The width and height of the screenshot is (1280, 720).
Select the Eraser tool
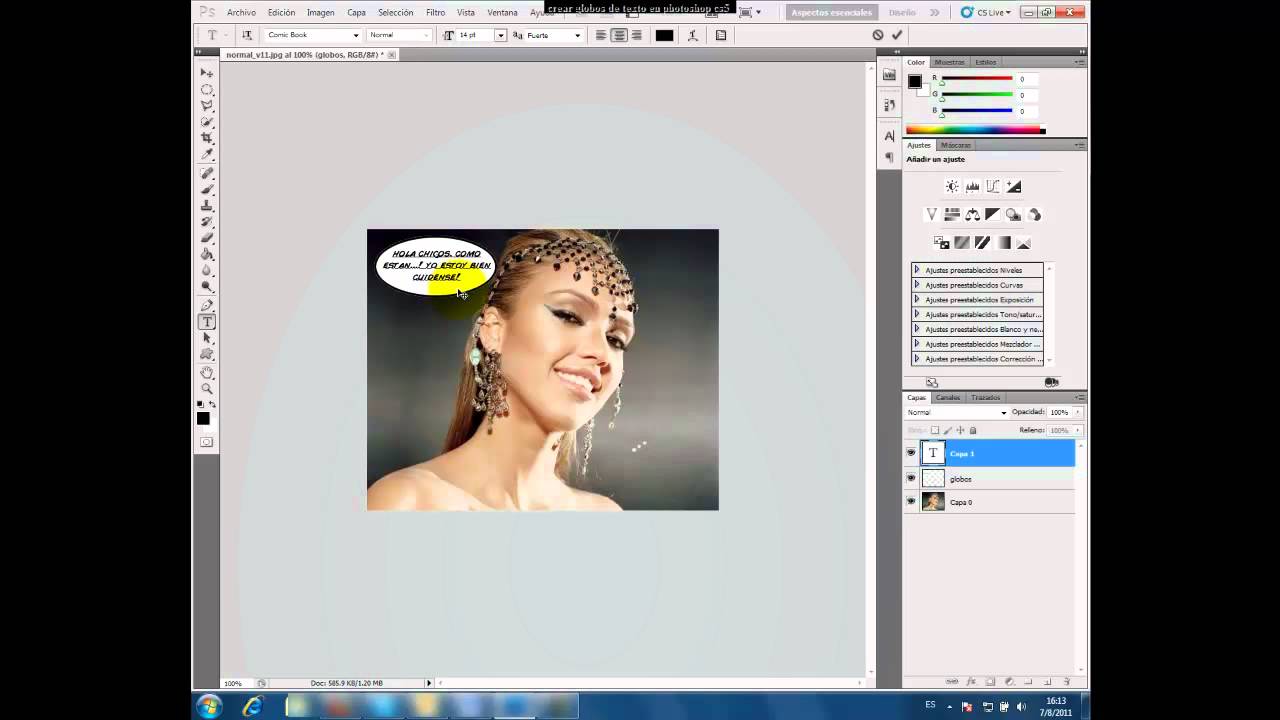pyautogui.click(x=207, y=237)
